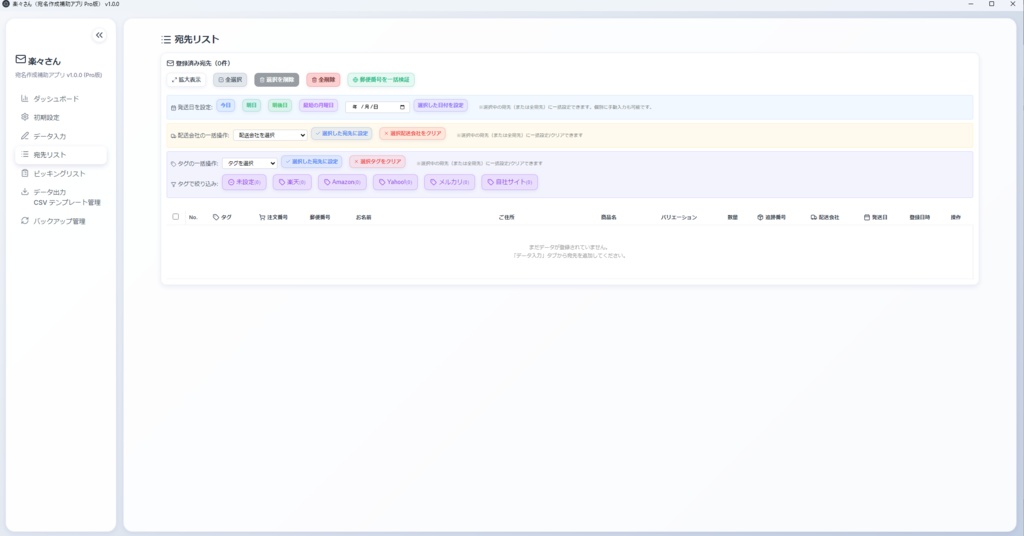Image resolution: width=1024 pixels, height=536 pixels.
Task: Click the truck icon beside 配送会社の一括操作
Action: [x=173, y=136]
